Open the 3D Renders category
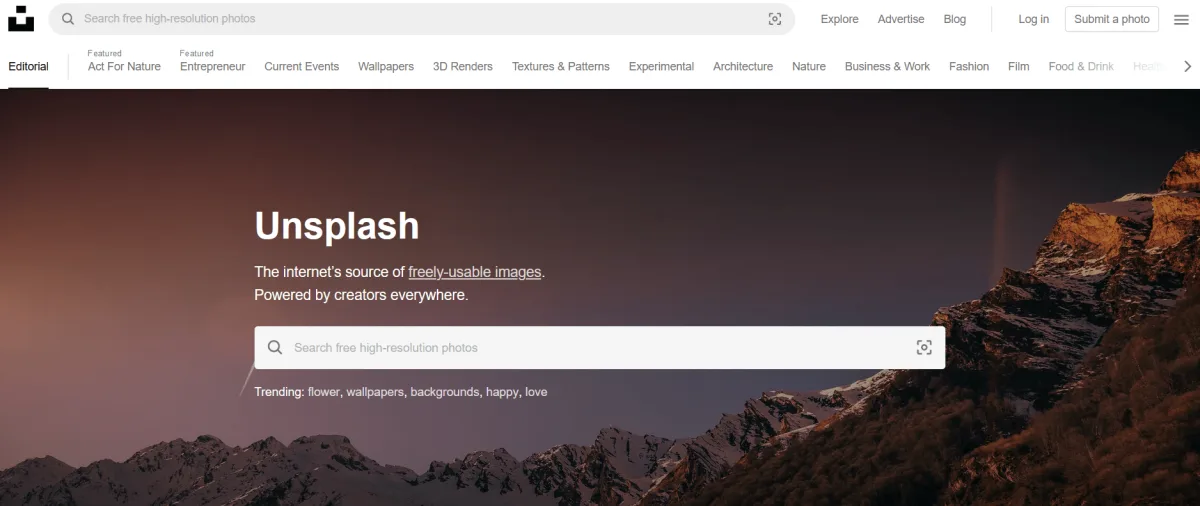 [x=463, y=66]
